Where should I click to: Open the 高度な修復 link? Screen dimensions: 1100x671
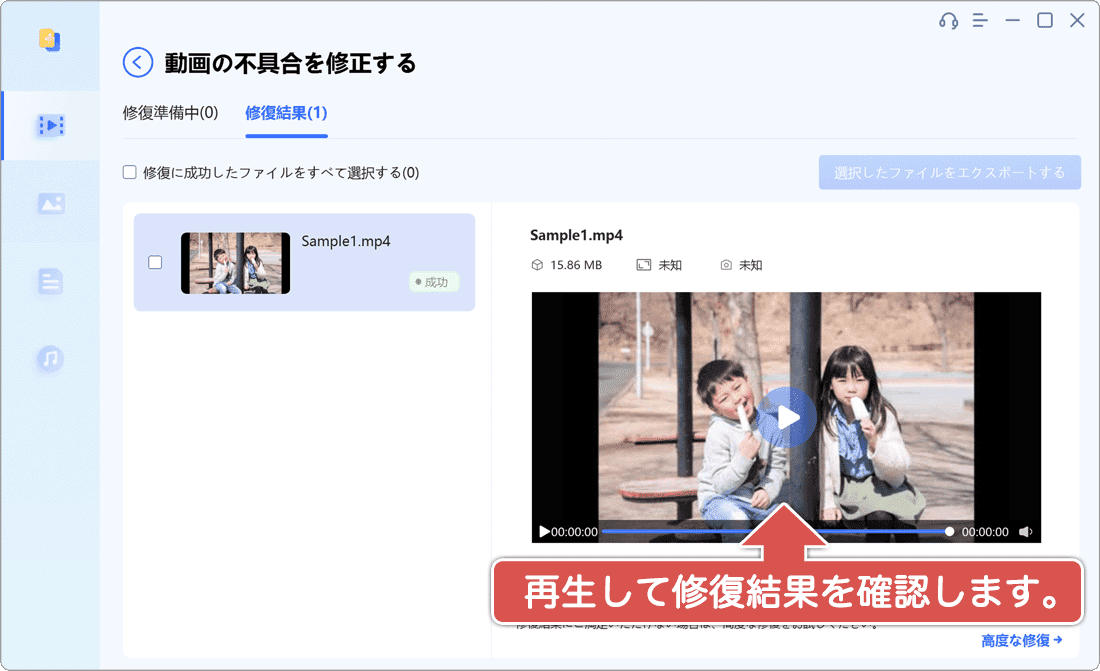[x=1022, y=640]
